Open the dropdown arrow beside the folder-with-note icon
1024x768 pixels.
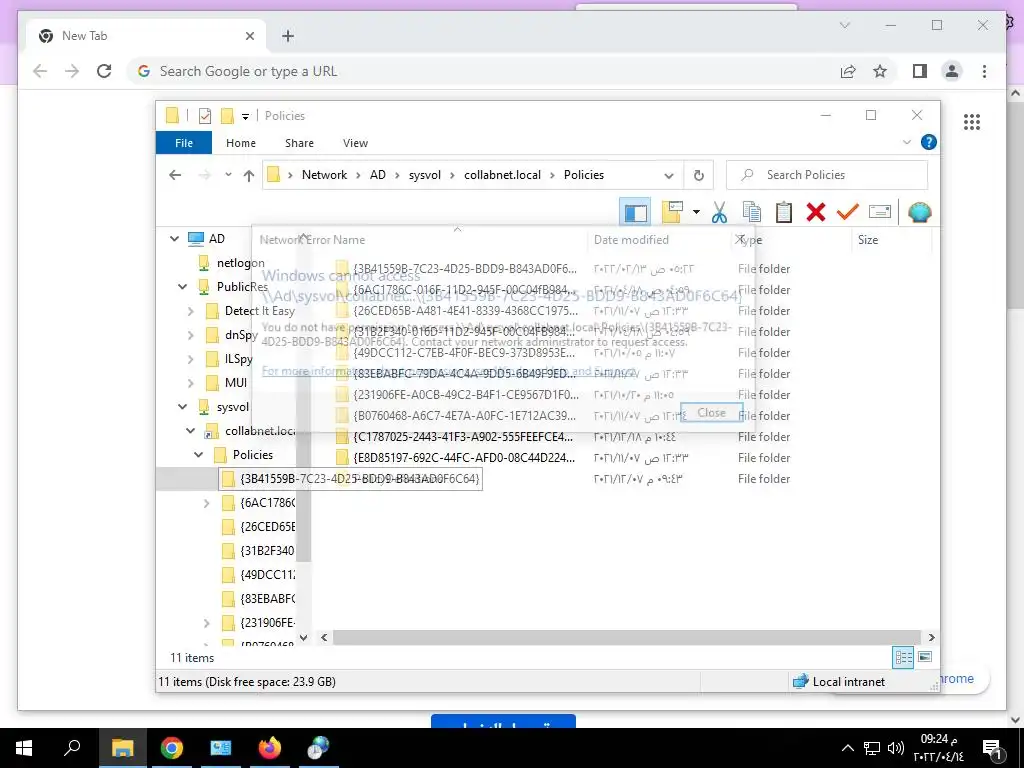696,212
